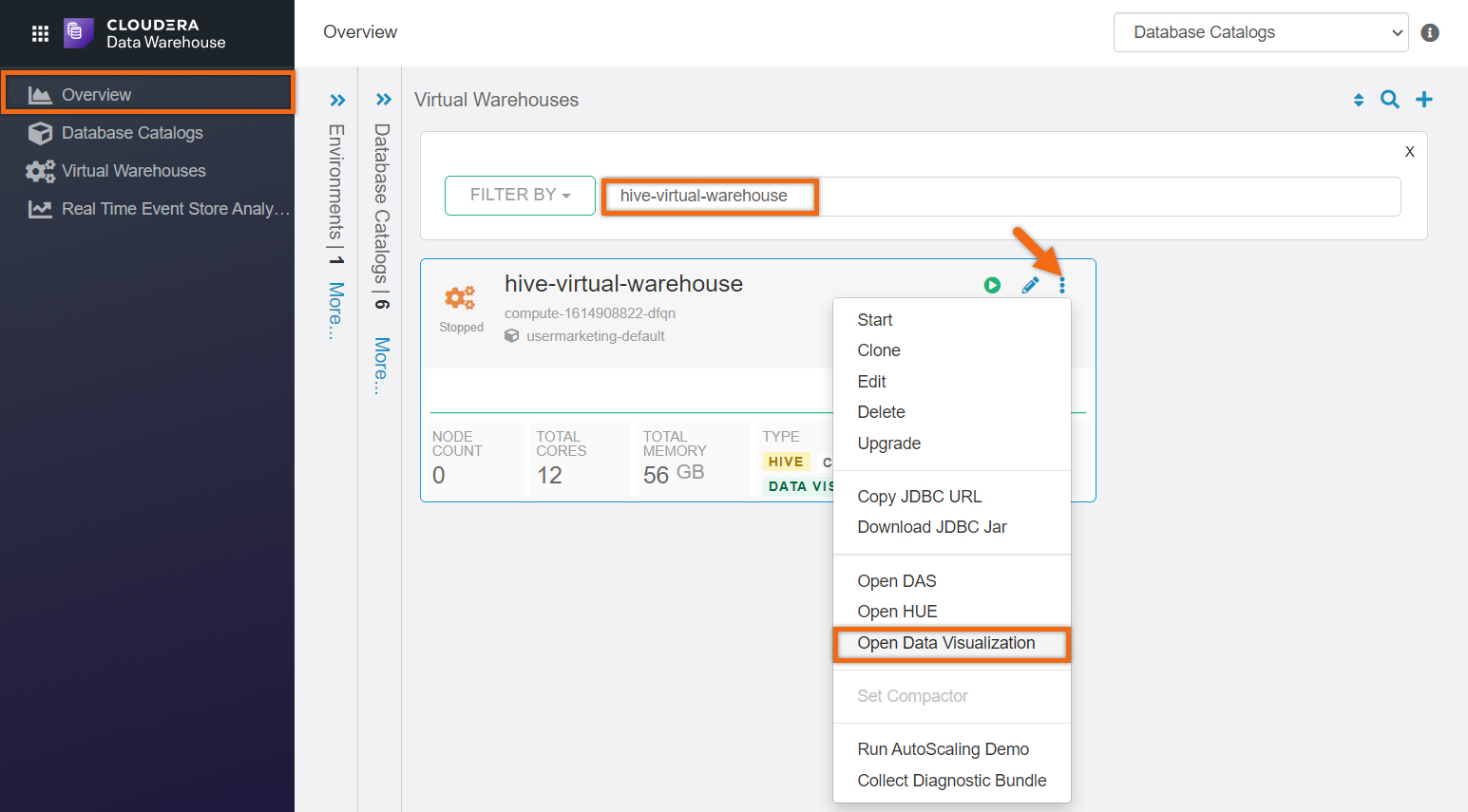Open Virtual Warehouses in the sidebar
This screenshot has height=812, width=1468.
(147, 171)
